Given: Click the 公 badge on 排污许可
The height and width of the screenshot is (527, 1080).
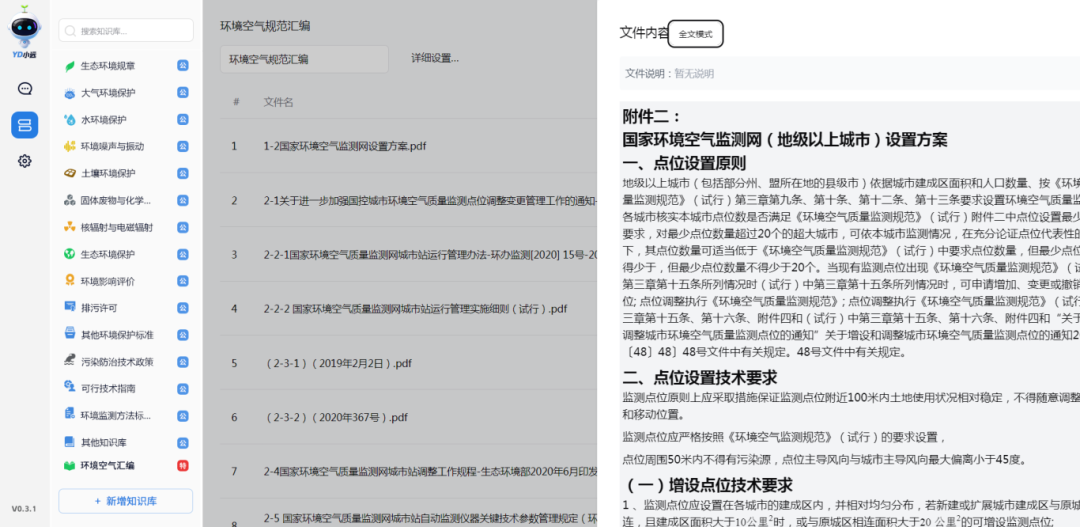Looking at the screenshot, I should point(183,307).
